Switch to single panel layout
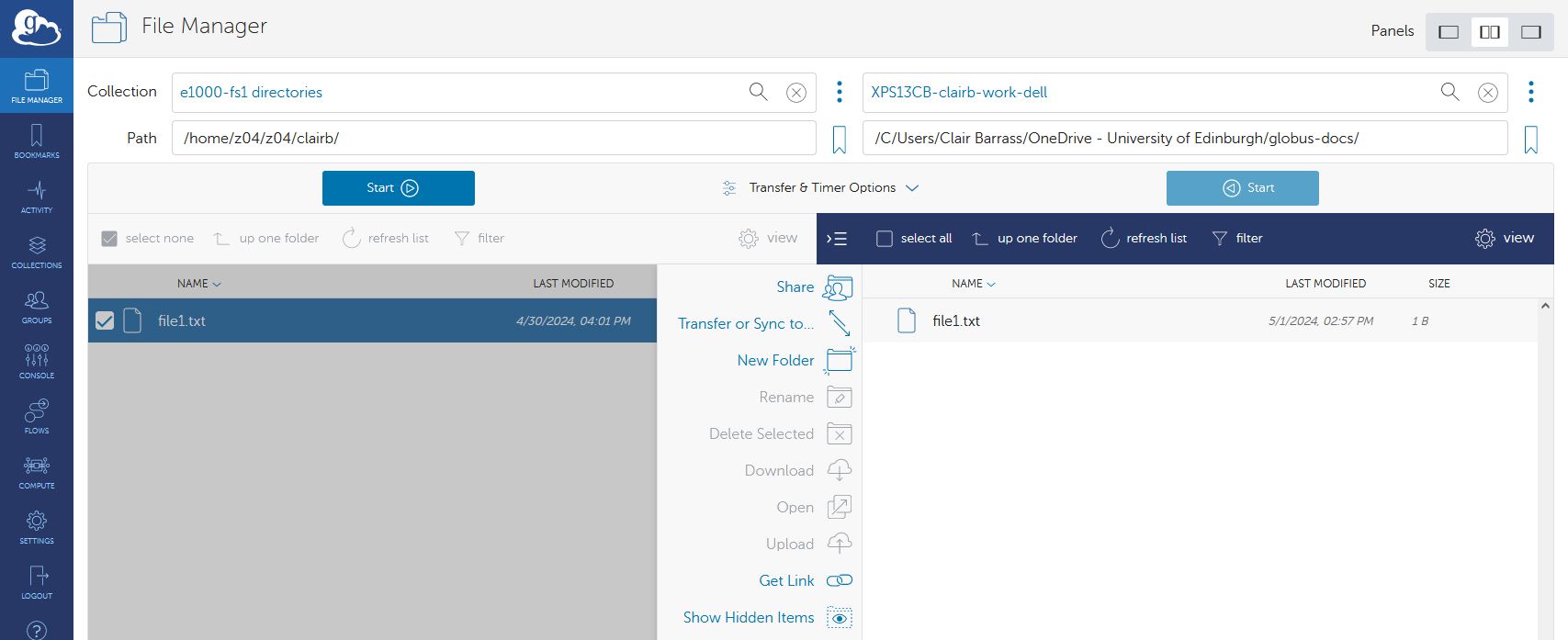This screenshot has width=1568, height=640. tap(1449, 32)
